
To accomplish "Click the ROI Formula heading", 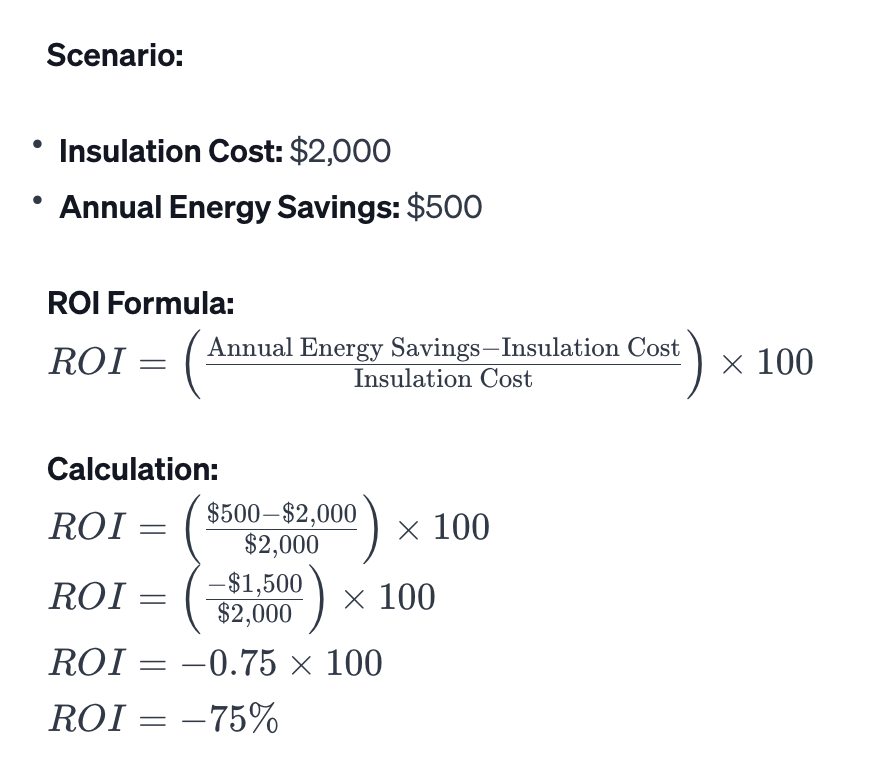I will pos(140,303).
